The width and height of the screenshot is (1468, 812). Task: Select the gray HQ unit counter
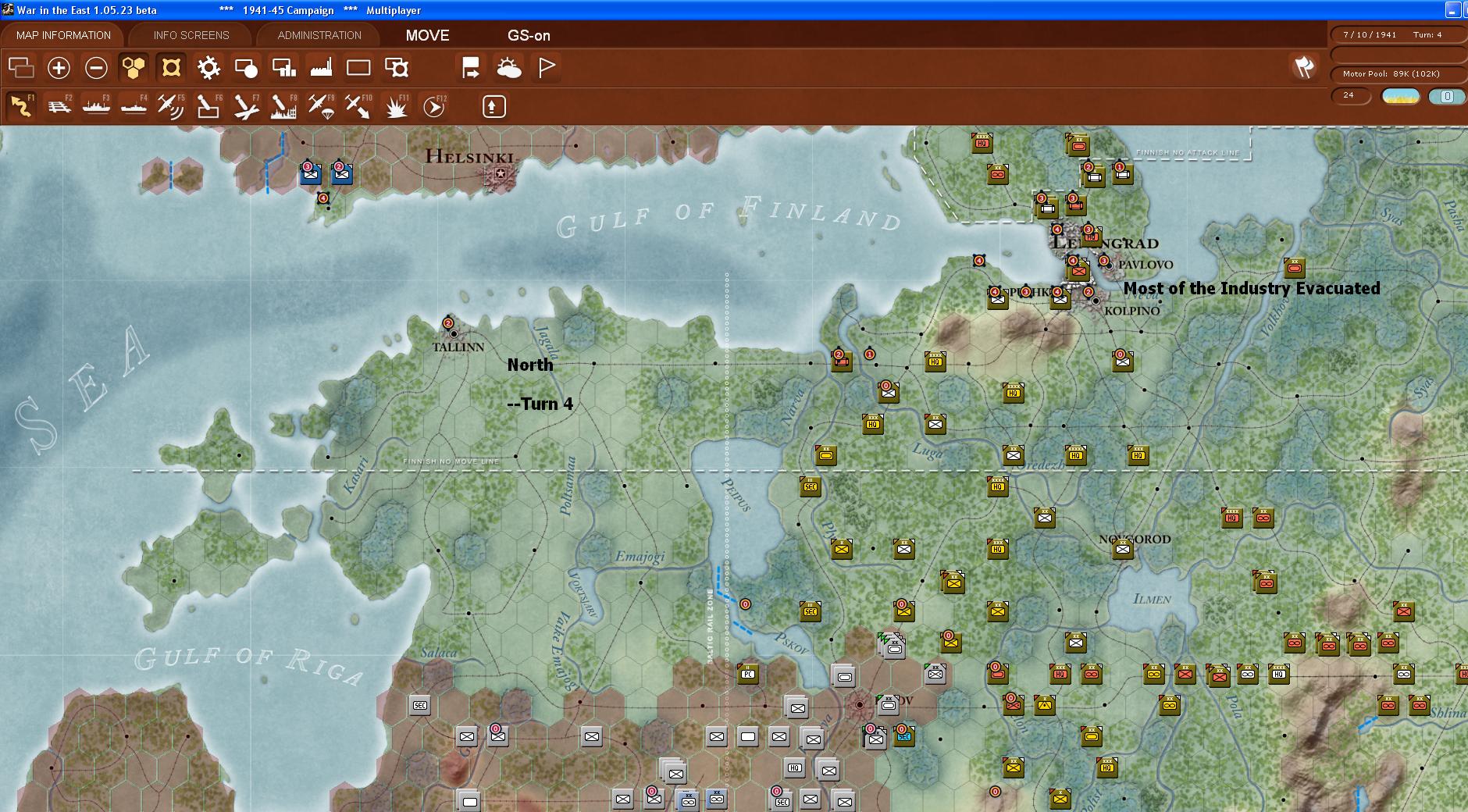point(794,767)
